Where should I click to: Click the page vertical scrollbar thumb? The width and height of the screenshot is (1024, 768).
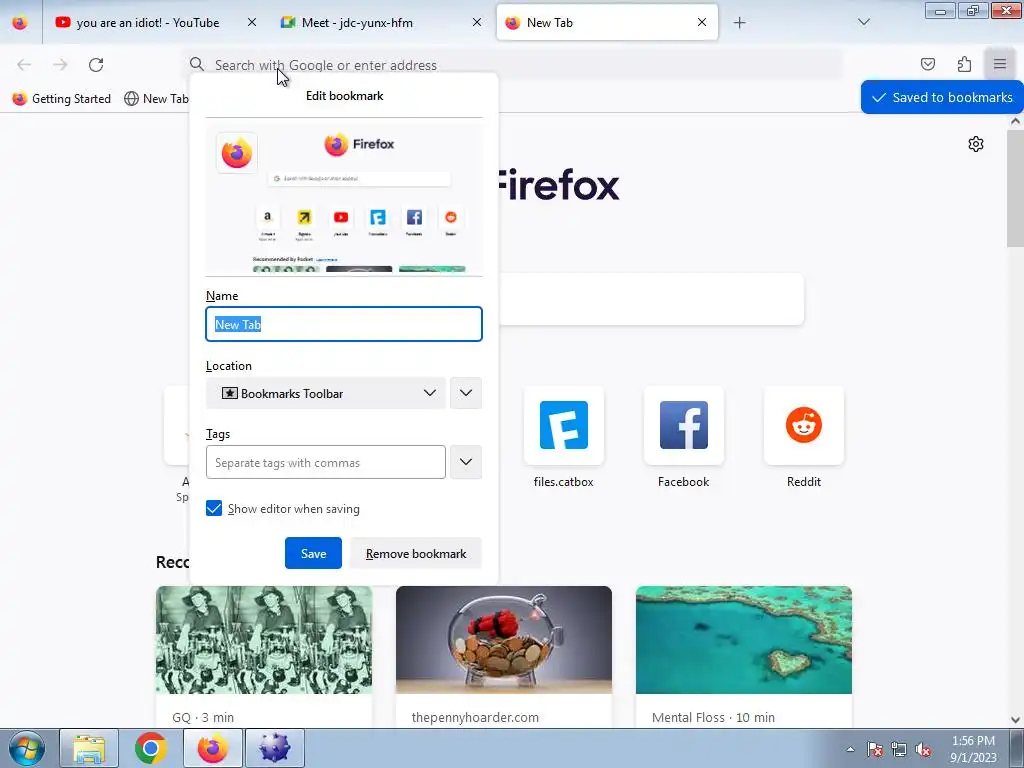click(1015, 188)
